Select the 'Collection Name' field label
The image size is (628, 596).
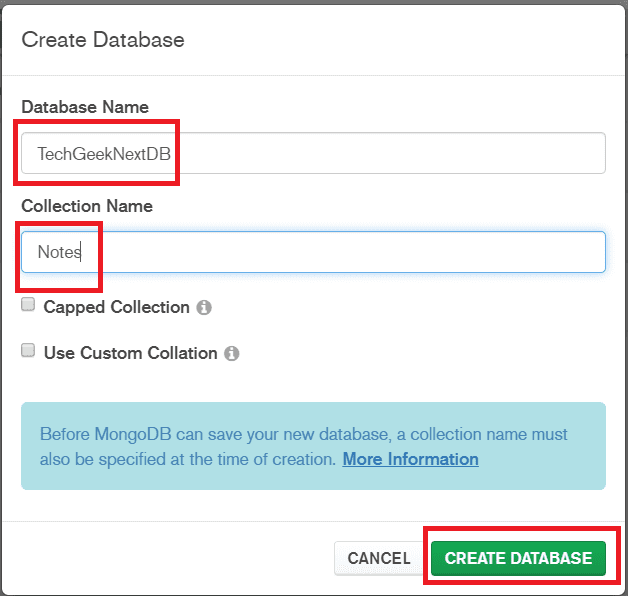pos(87,206)
